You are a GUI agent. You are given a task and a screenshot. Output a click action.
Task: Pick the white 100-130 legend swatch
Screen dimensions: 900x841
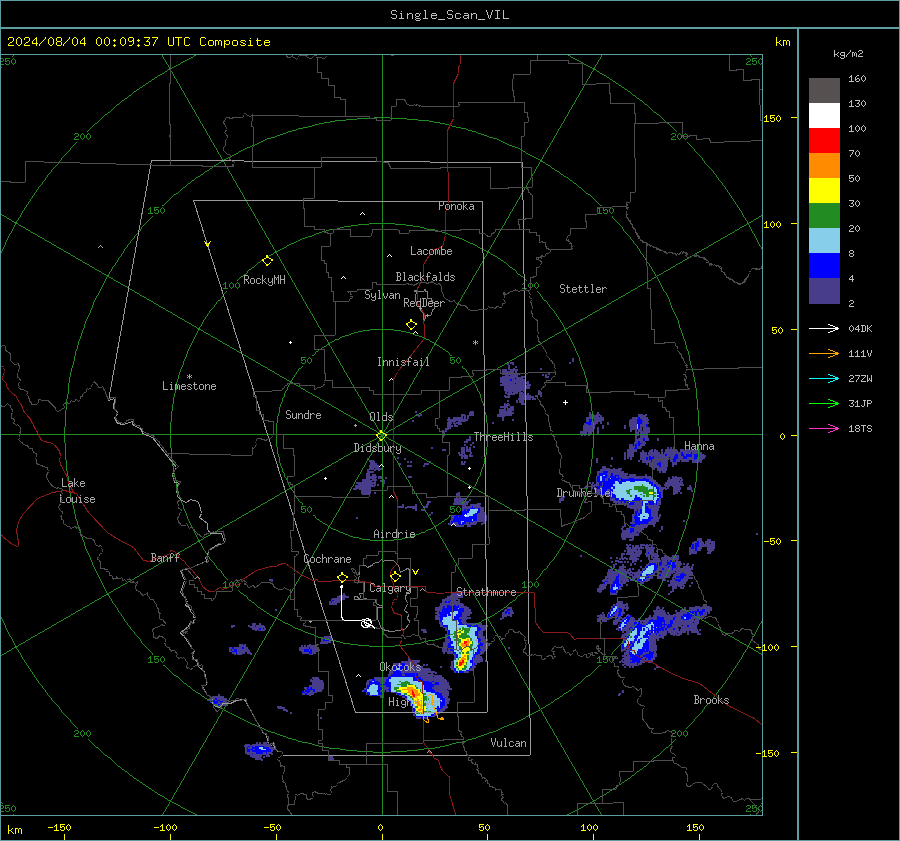tap(824, 116)
